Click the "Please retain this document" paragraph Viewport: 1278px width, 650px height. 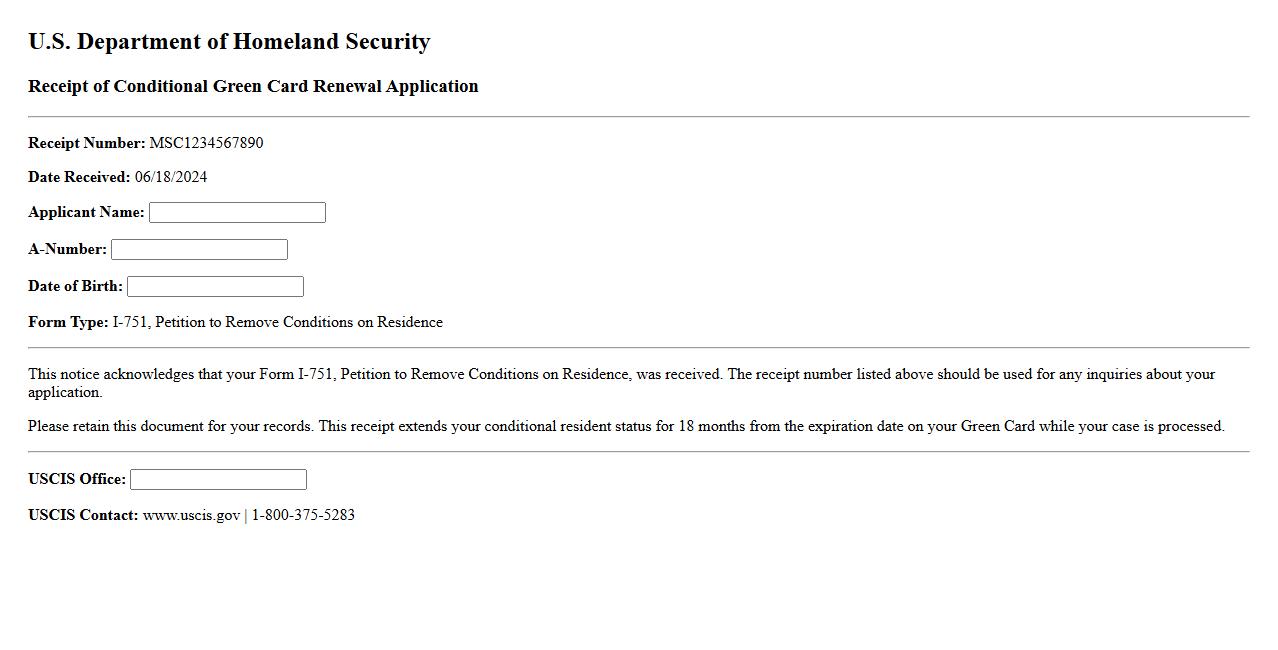tap(626, 426)
